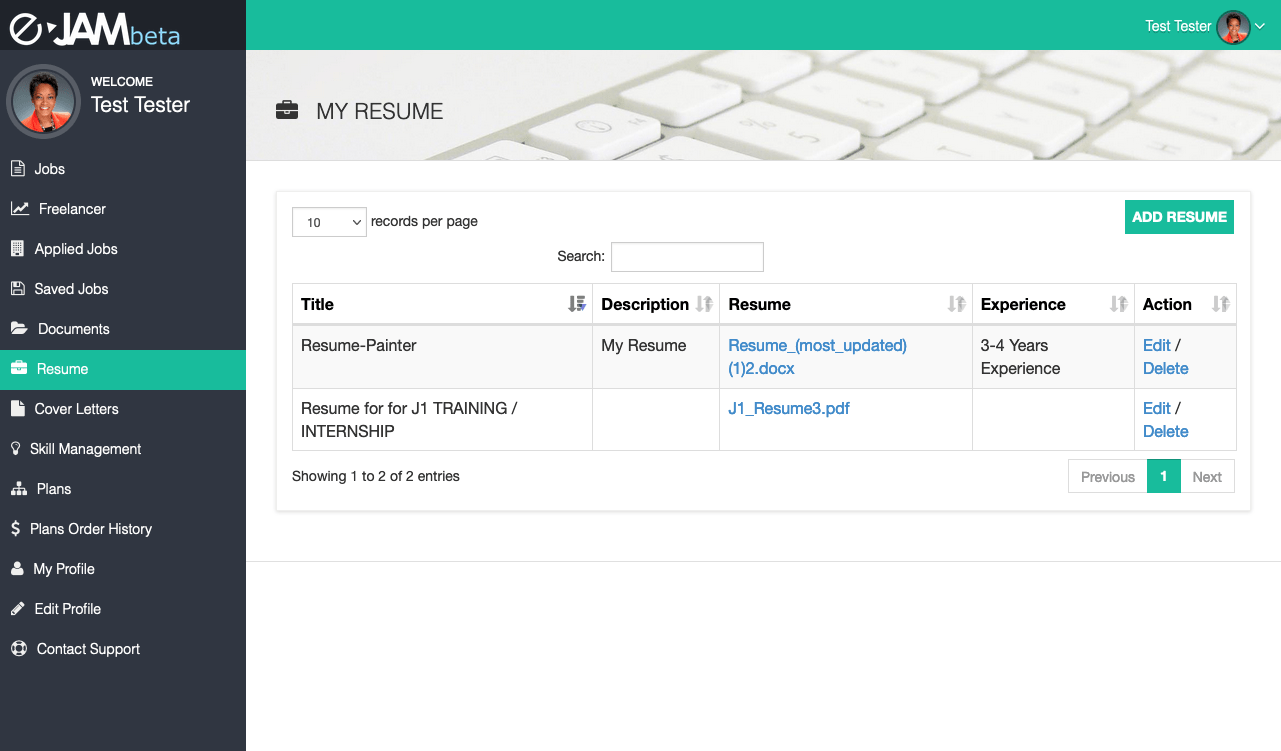Open the J1_Resume3.pdf link

[x=789, y=408]
